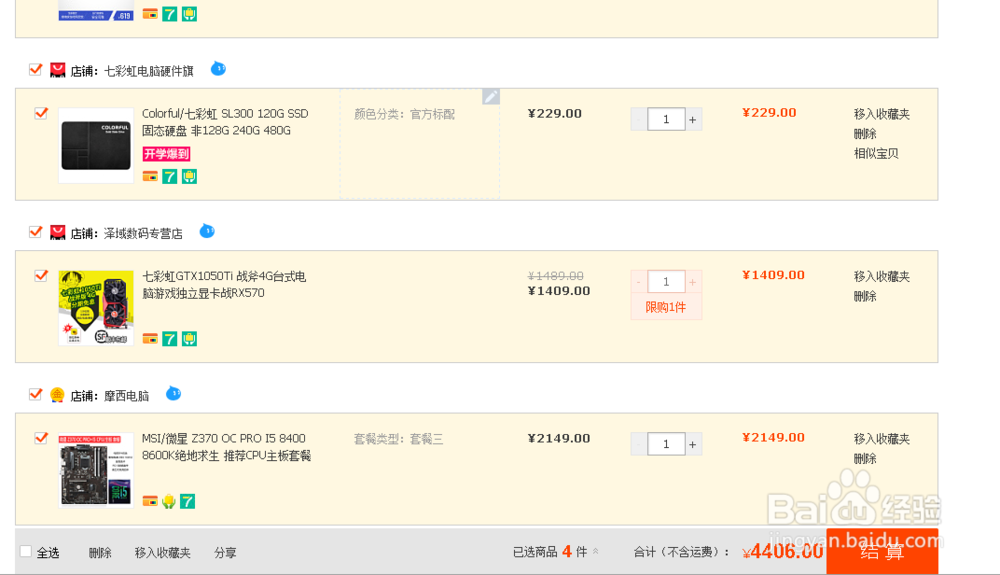The width and height of the screenshot is (1000, 575).
Task: Move the GTX1050Ti item to favorites
Action: [881, 277]
